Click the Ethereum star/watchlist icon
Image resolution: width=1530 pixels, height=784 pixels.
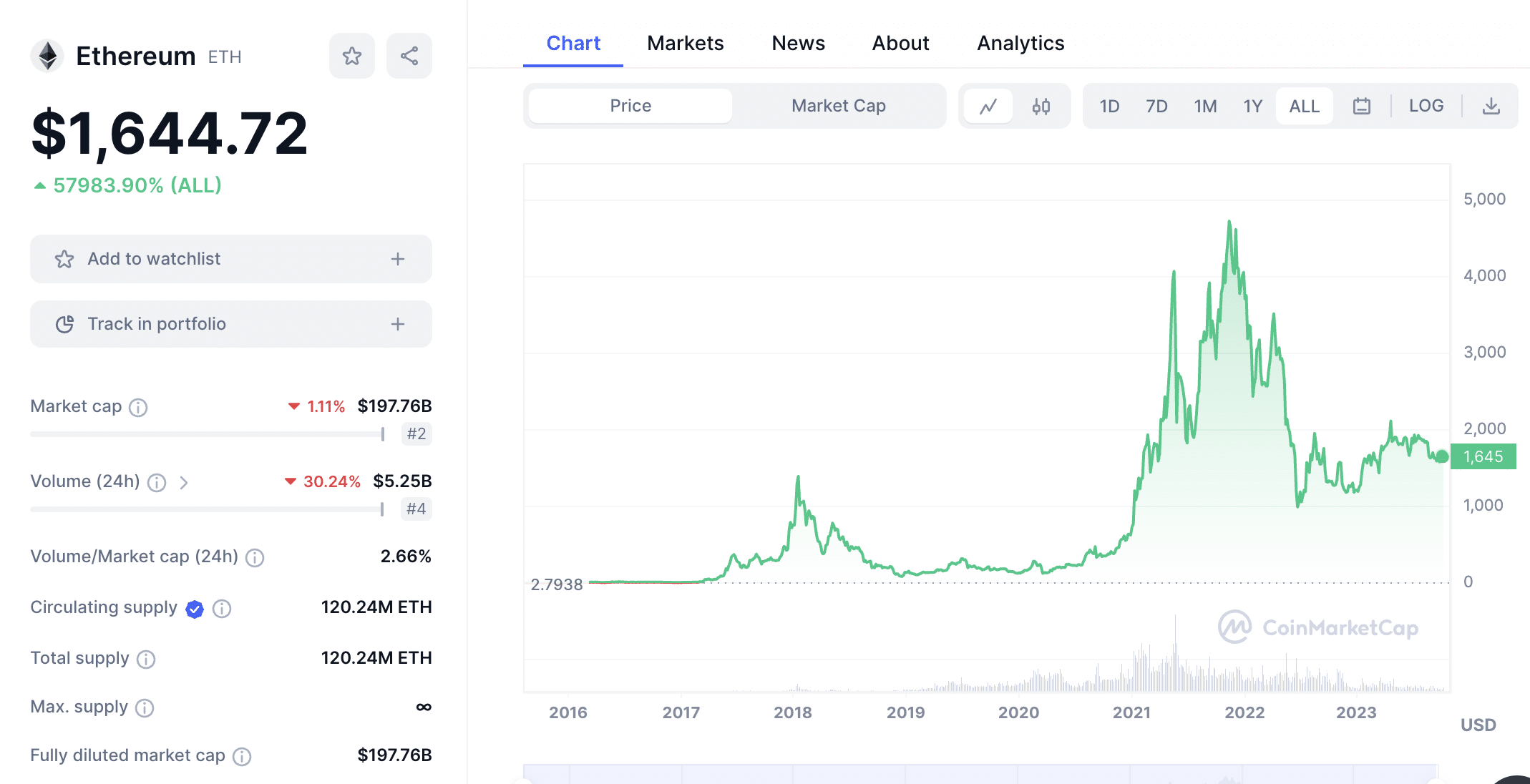352,56
